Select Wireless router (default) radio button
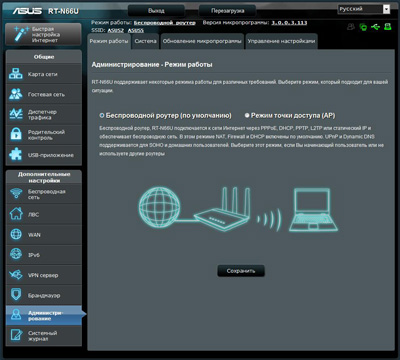The image size is (400, 360). tap(102, 116)
